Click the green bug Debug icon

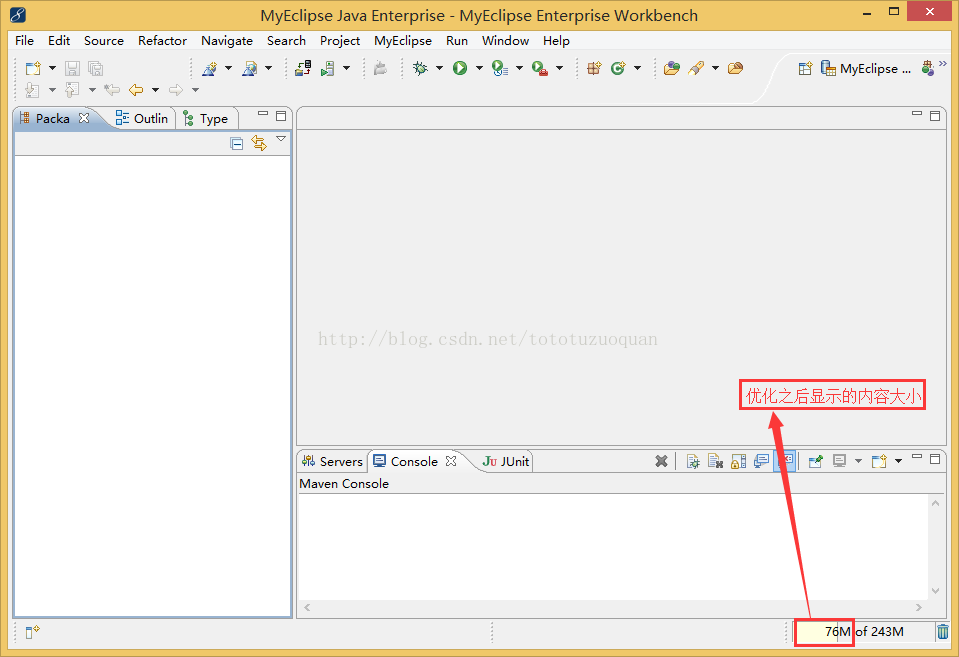pyautogui.click(x=420, y=68)
